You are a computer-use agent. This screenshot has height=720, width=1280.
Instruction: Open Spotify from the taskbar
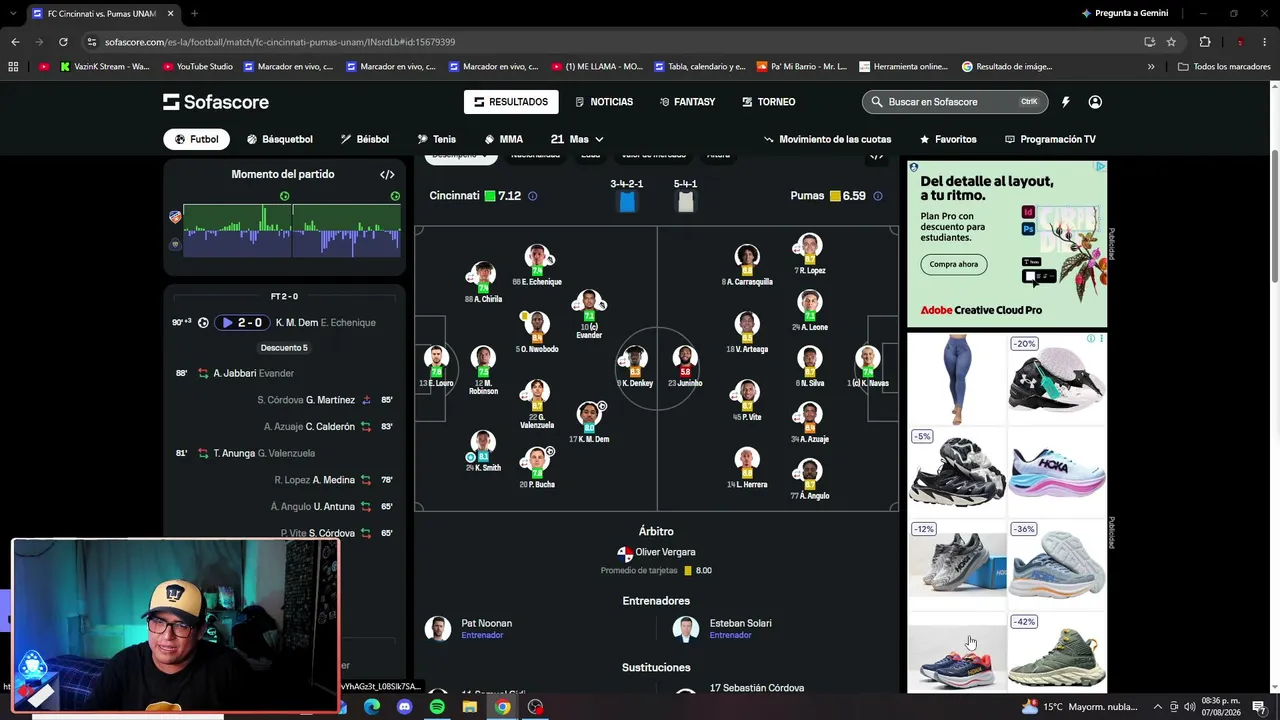[437, 707]
